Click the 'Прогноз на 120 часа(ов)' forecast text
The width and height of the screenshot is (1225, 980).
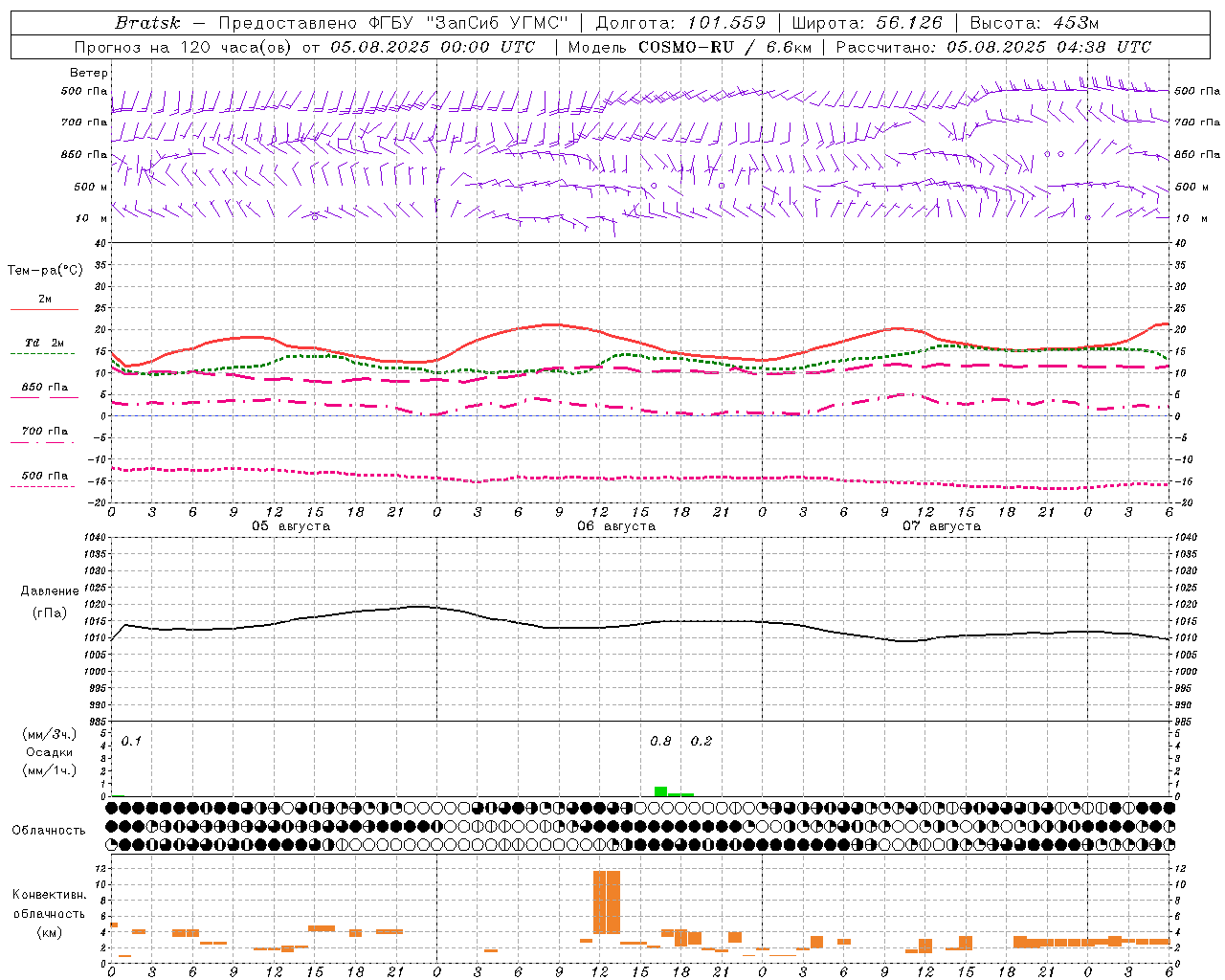[x=184, y=47]
